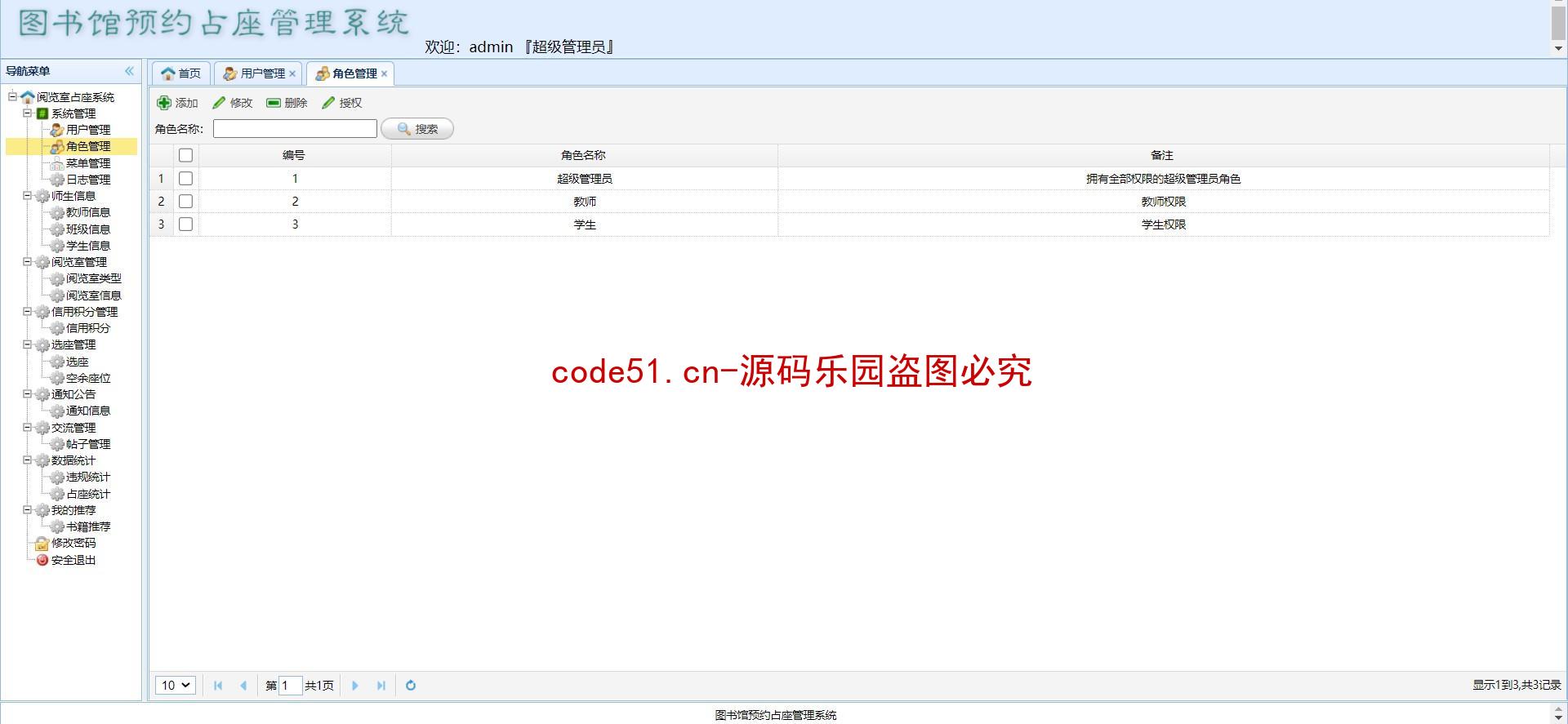Viewport: 1568px width, 724px height.
Task: Check the 教师 row checkbox
Action: pos(186,201)
